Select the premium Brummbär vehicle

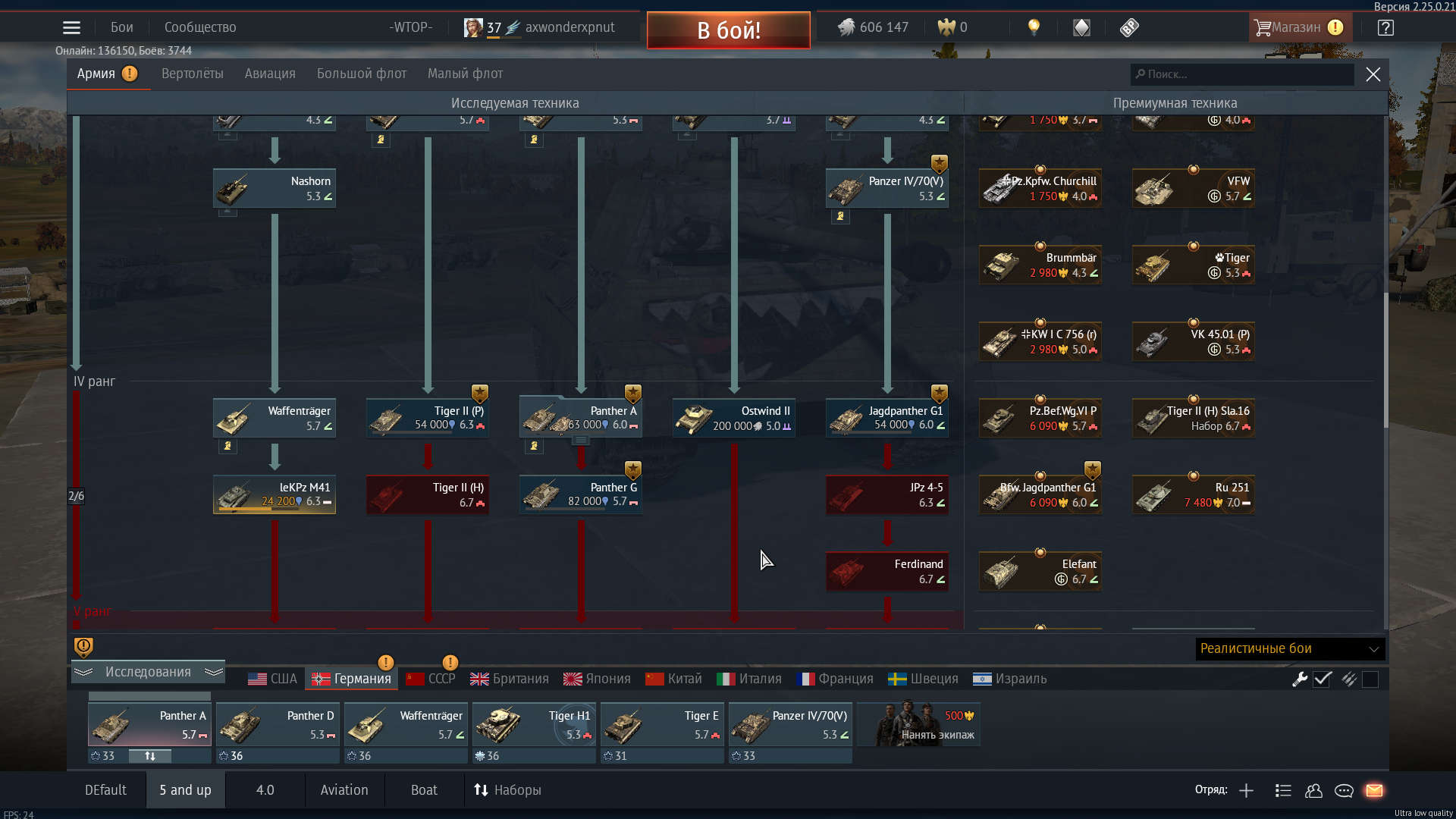[x=1040, y=265]
